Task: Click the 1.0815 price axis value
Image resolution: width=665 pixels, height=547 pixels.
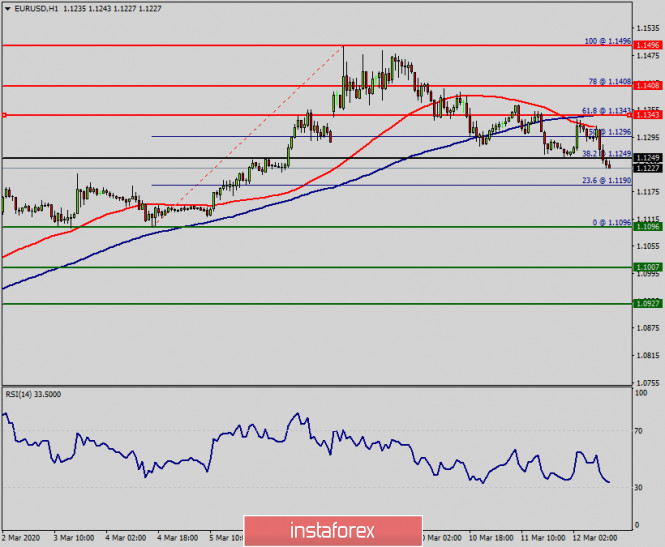Action: pos(648,355)
